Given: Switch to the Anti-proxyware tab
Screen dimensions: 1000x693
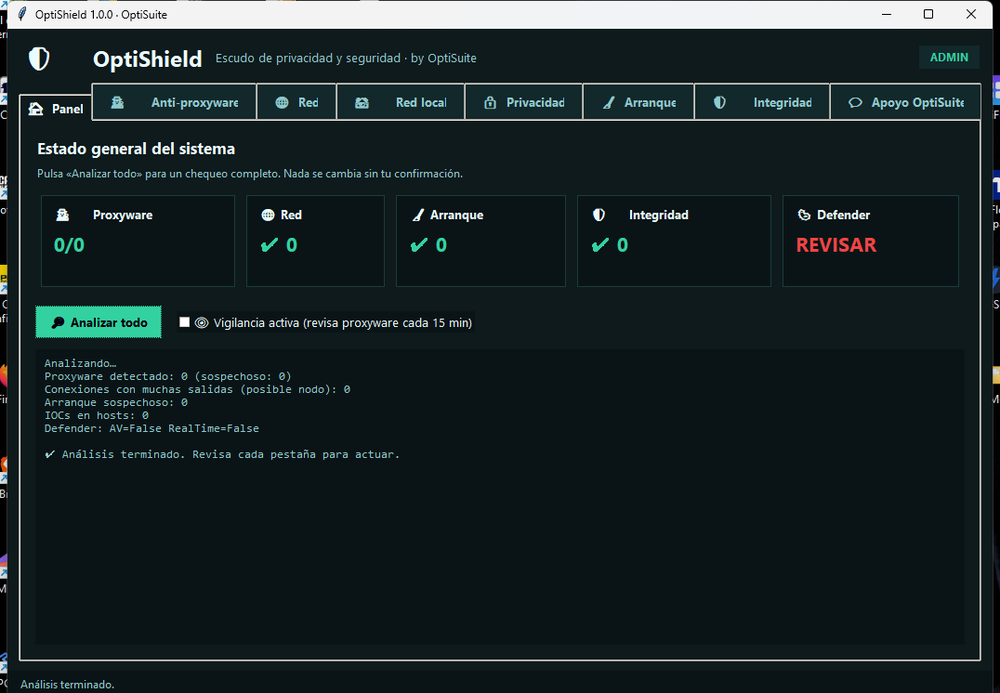Looking at the screenshot, I should click(174, 102).
